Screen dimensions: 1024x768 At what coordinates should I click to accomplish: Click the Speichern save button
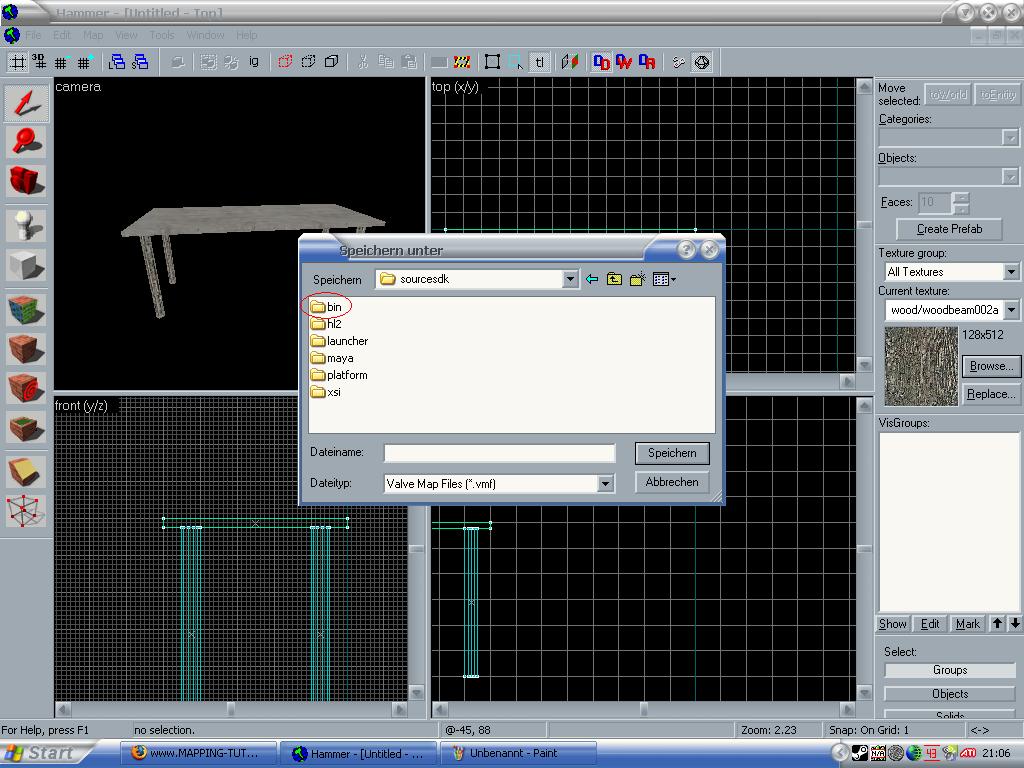click(x=672, y=453)
